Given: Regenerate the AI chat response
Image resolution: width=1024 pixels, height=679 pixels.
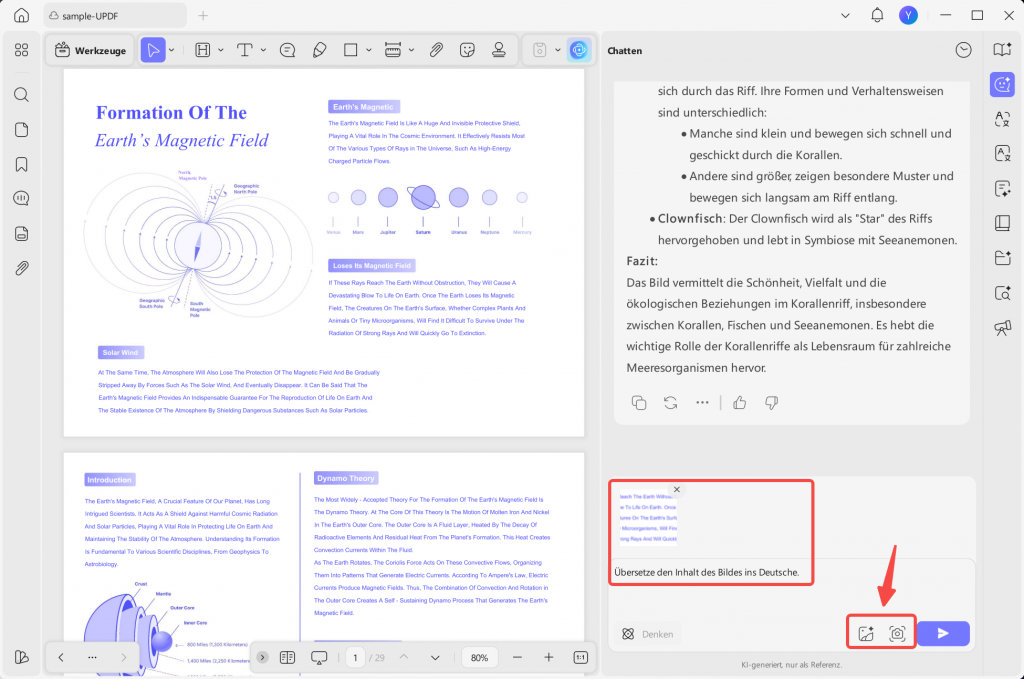Looking at the screenshot, I should (671, 403).
